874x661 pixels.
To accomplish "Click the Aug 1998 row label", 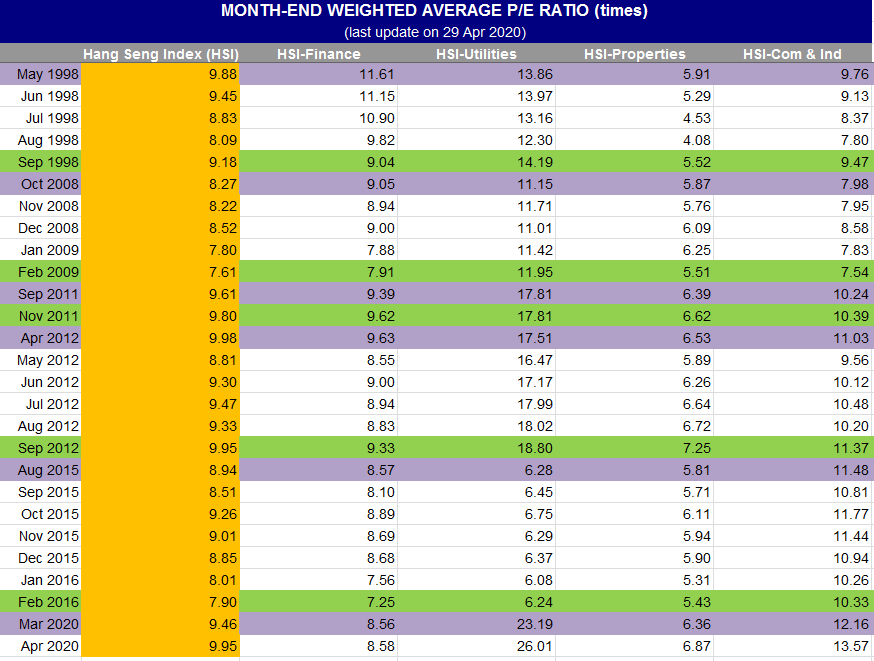I will pyautogui.click(x=48, y=140).
